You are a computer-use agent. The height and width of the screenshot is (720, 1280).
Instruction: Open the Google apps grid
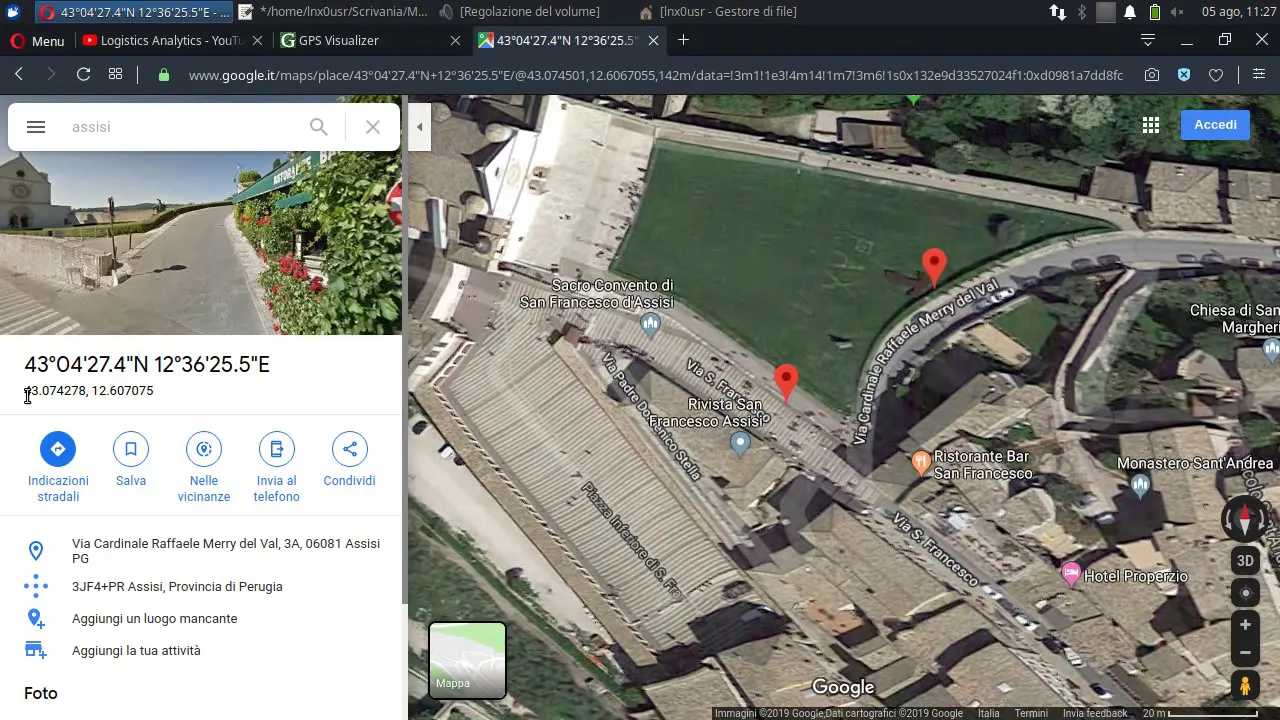(x=1151, y=125)
